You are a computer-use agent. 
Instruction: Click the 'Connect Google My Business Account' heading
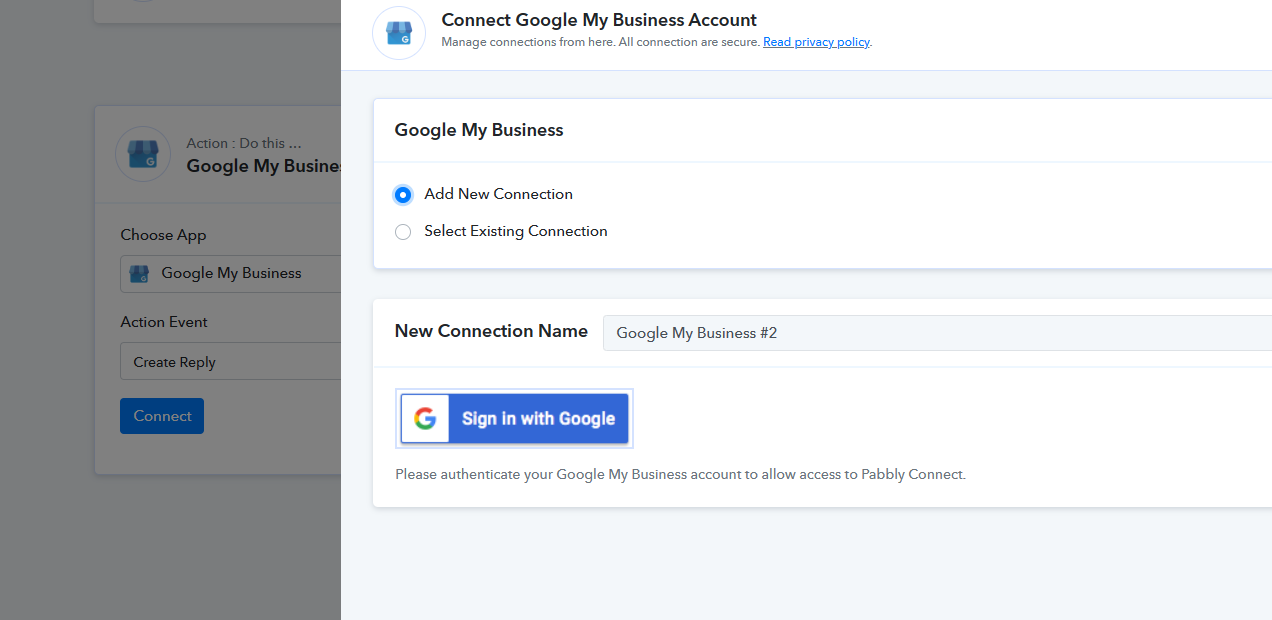[x=599, y=20]
